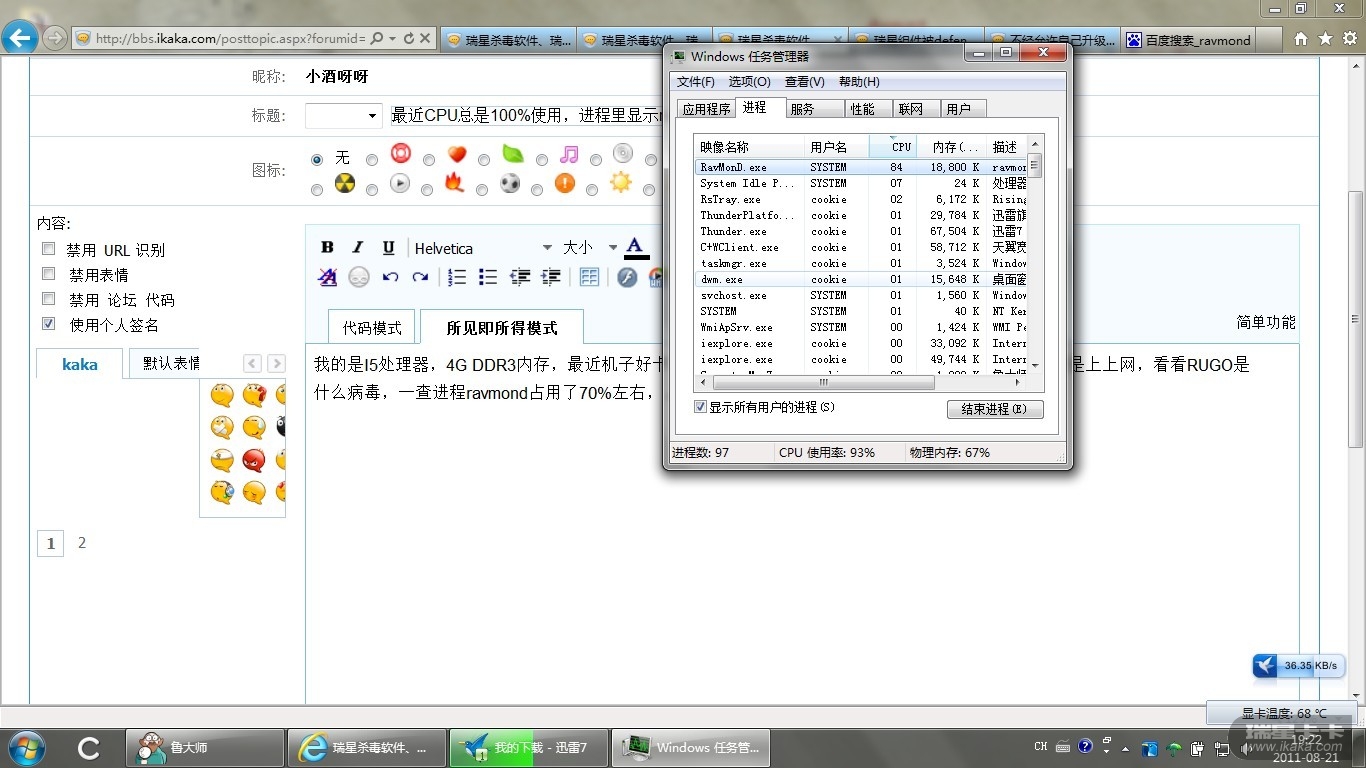The width and height of the screenshot is (1366, 768).
Task: Underline text in the post editor
Action: click(389, 248)
